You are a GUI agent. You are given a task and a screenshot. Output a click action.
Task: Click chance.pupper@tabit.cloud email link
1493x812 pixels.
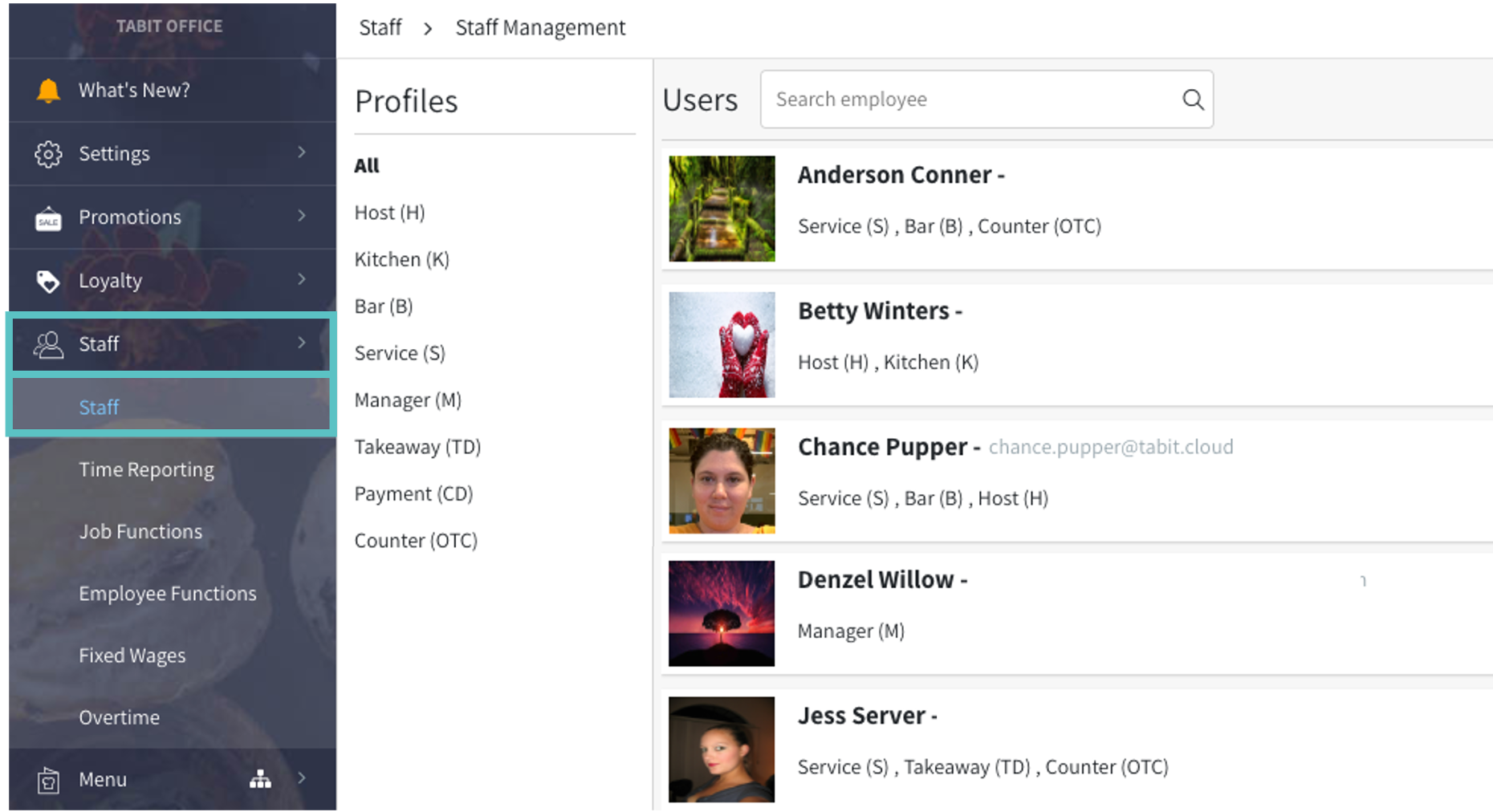coord(1110,447)
